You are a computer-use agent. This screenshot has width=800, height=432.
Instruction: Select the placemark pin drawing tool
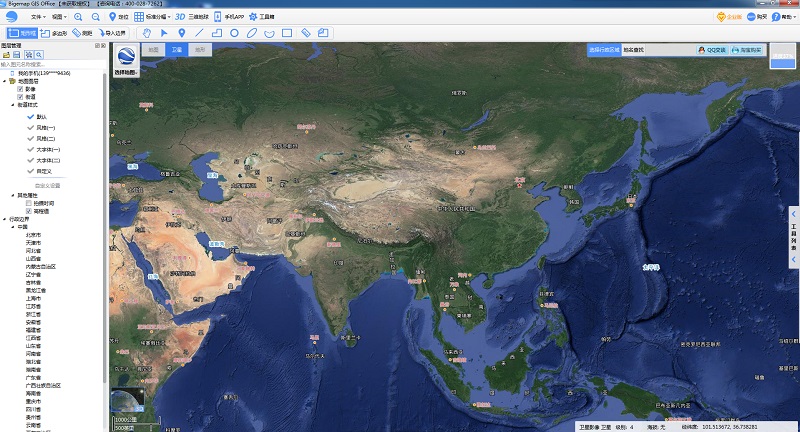click(182, 33)
